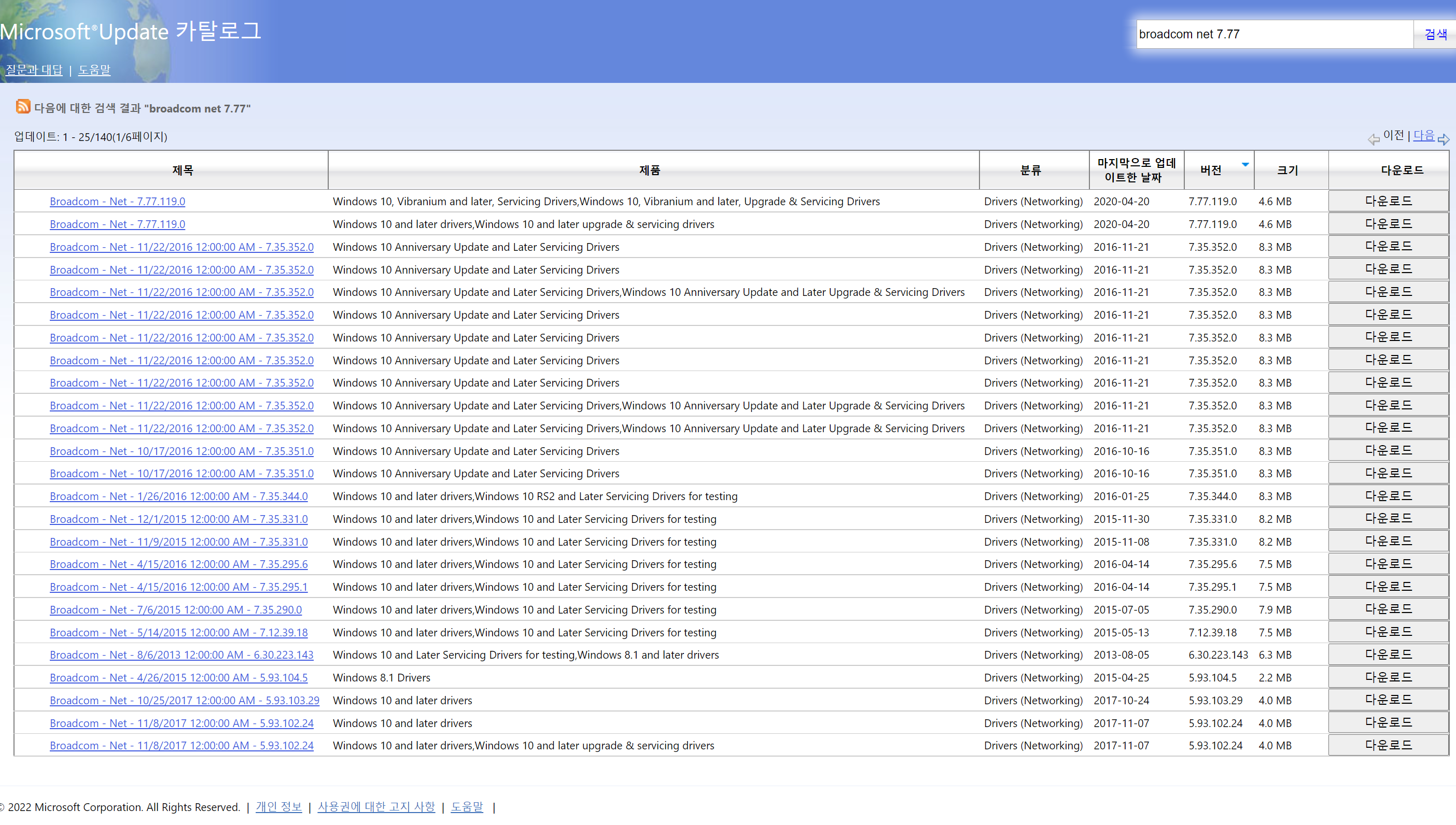Screen dimensions: 1456x825
Task: Select the version cell '7.35.344.0'
Action: tap(1212, 496)
